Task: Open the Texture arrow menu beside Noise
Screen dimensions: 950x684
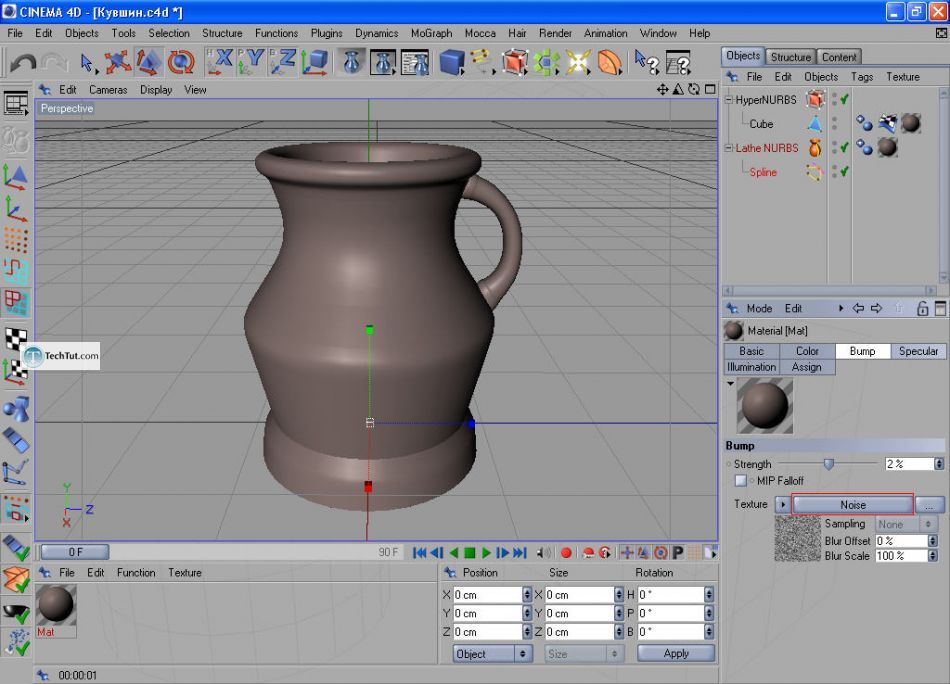Action: [782, 505]
